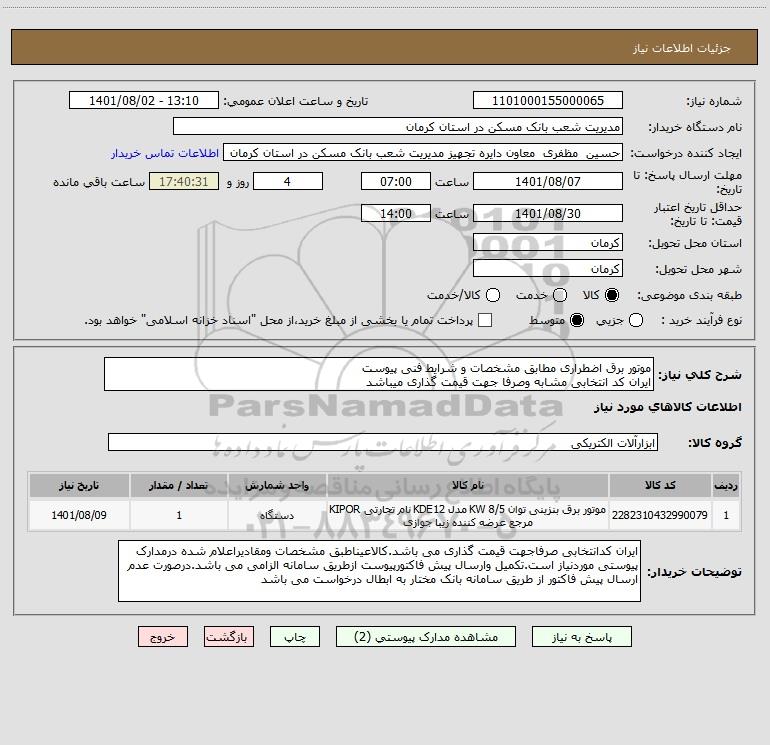This screenshot has width=770, height=745.
Task: Click the استان محل تحویل label
Action: tap(695, 243)
